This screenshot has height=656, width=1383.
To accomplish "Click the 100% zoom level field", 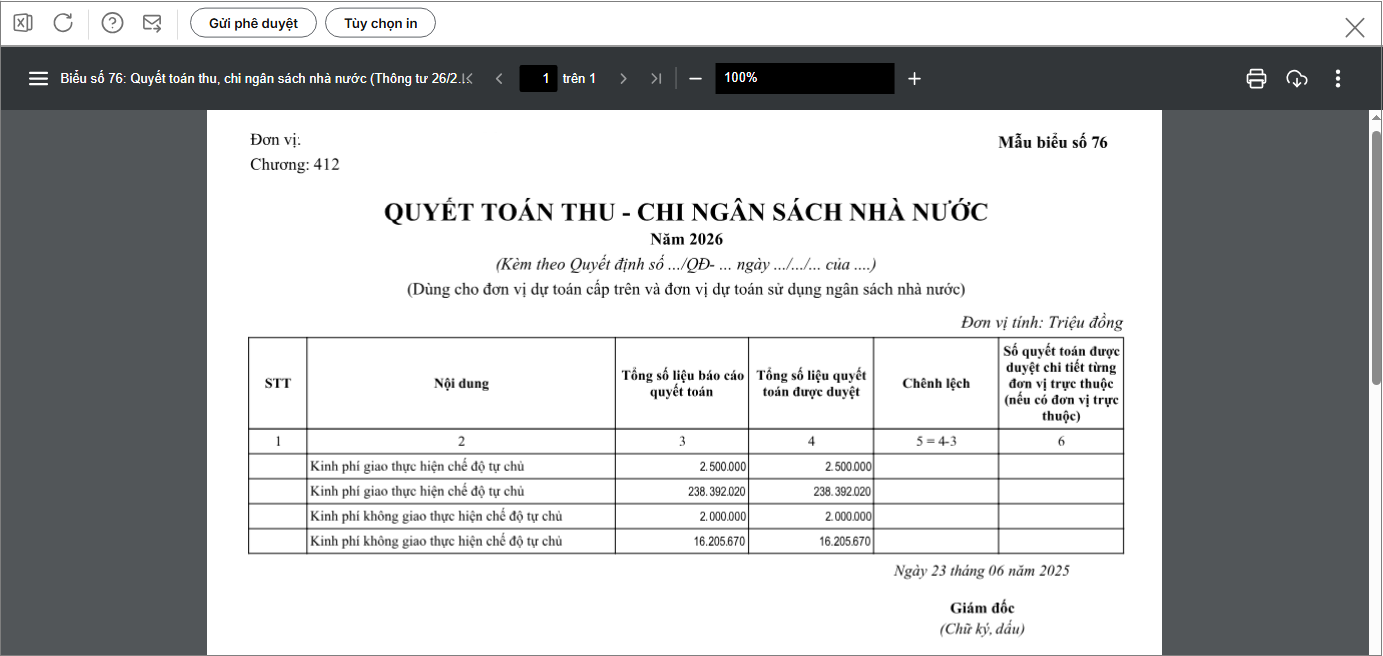I will [805, 78].
